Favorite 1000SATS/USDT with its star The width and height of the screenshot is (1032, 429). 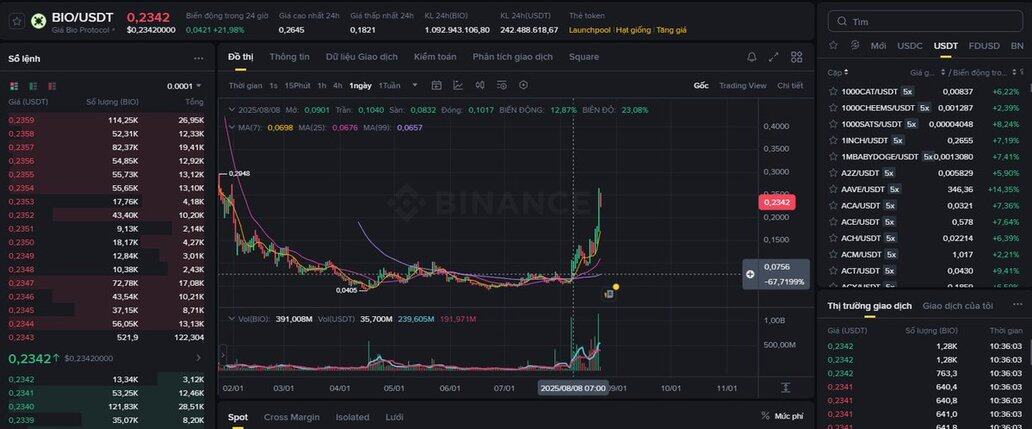tap(833, 124)
